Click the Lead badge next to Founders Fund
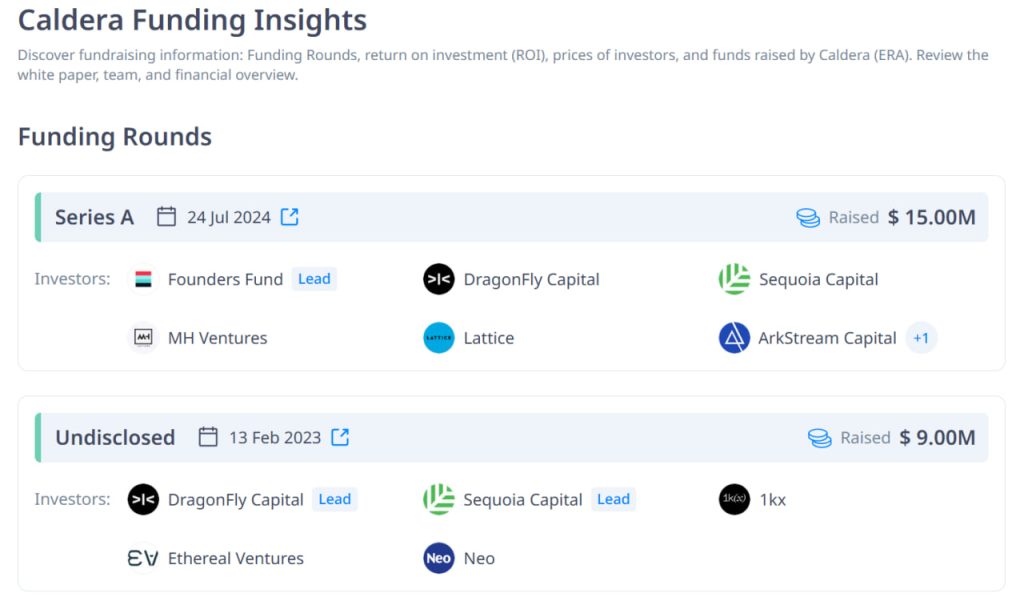 pos(314,279)
